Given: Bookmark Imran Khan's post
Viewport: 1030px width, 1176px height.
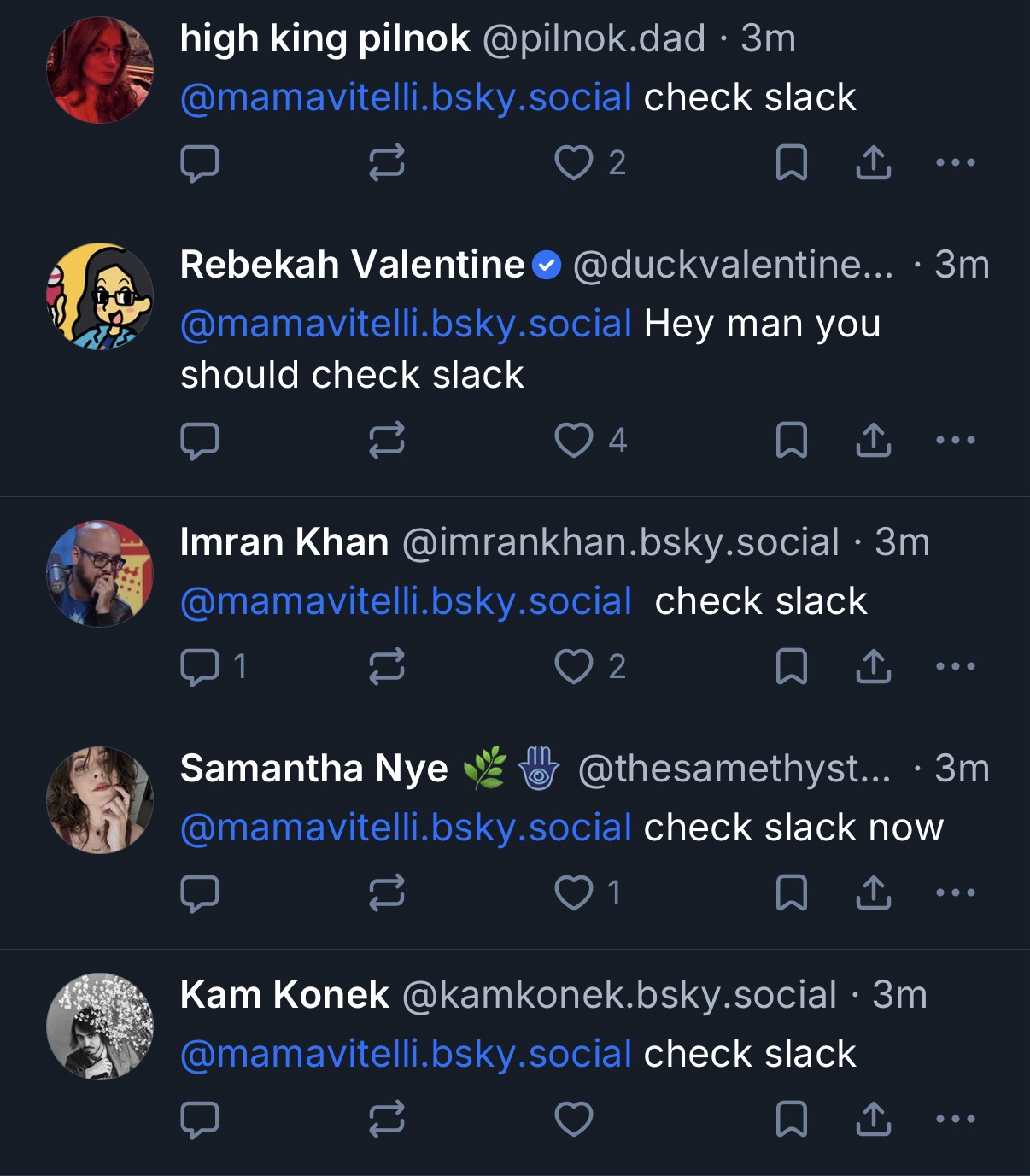Looking at the screenshot, I should (791, 666).
